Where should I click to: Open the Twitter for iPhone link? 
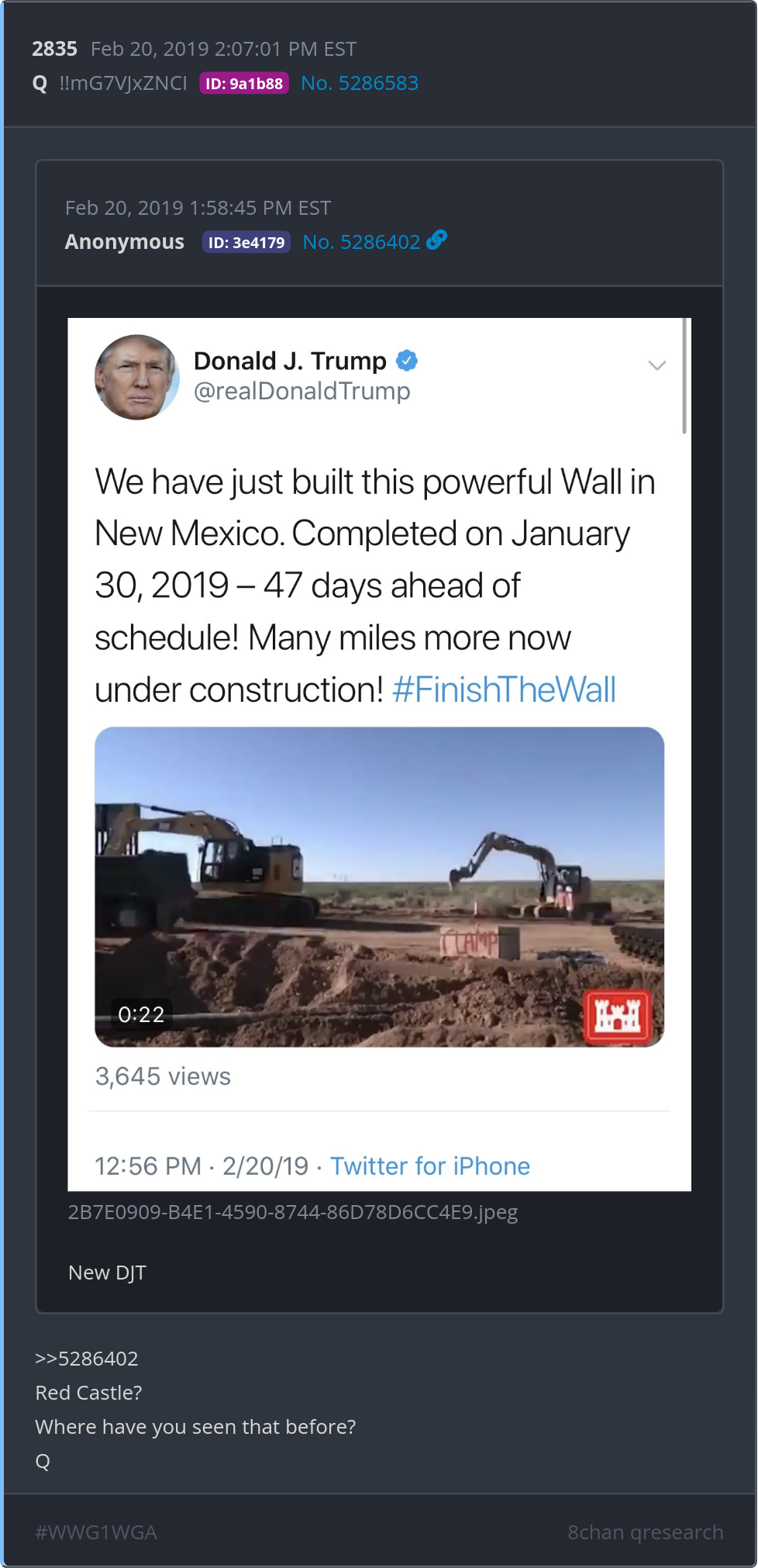coord(430,1166)
